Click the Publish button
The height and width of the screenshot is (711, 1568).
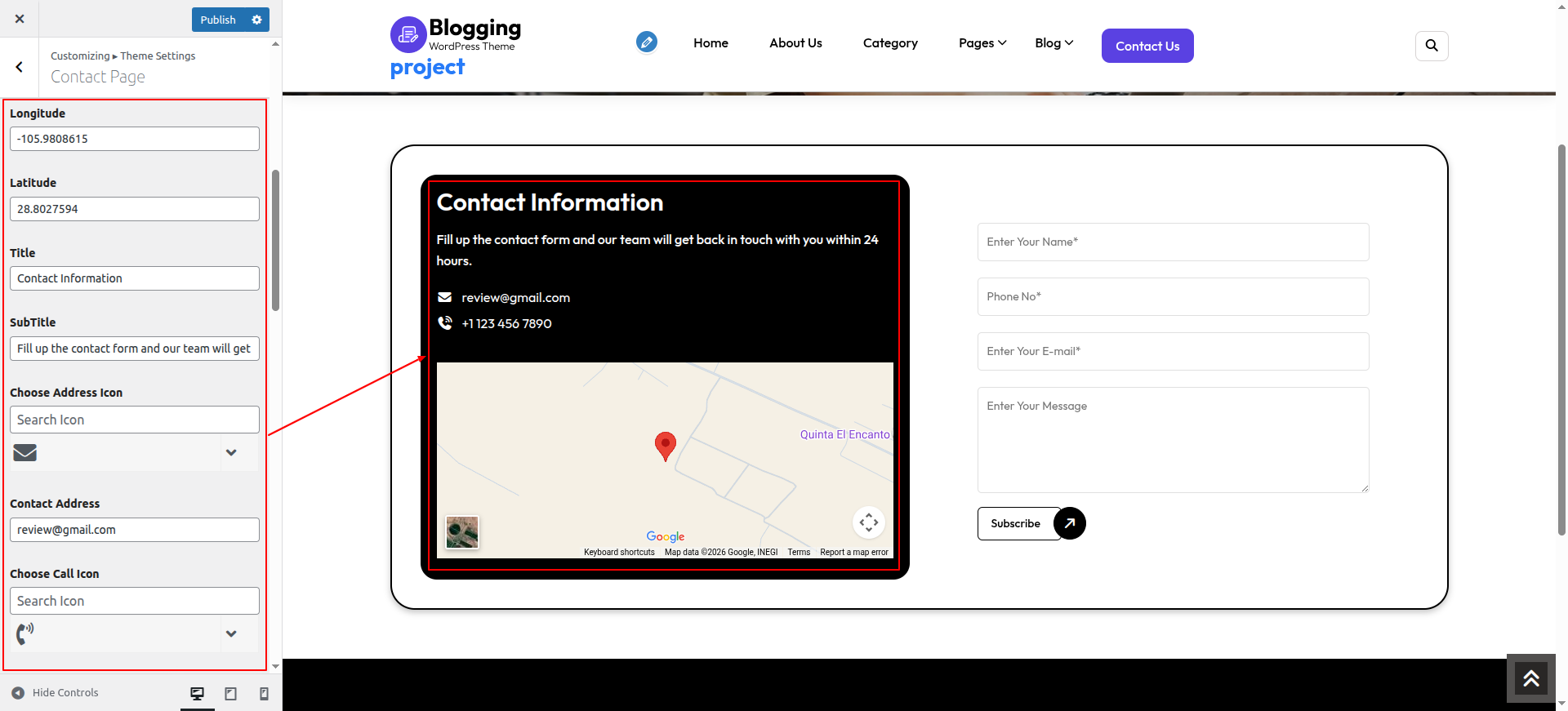218,20
